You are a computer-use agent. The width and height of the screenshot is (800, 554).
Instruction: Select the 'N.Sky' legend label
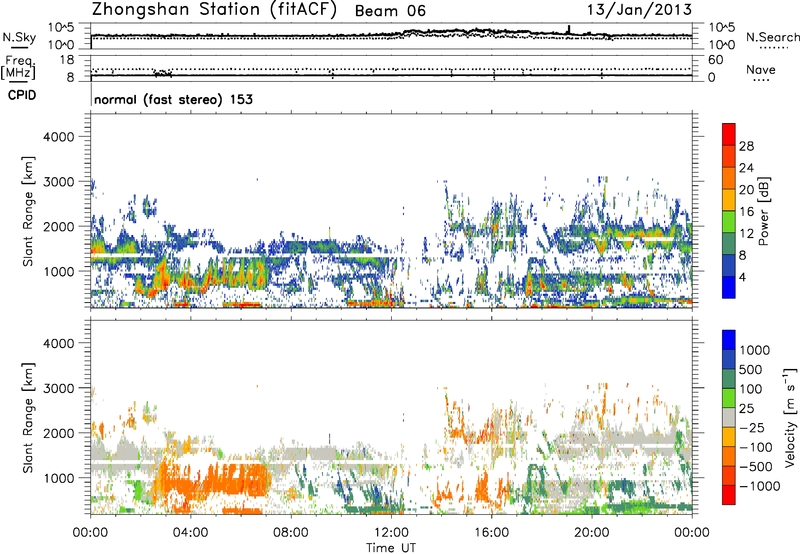pyautogui.click(x=19, y=37)
